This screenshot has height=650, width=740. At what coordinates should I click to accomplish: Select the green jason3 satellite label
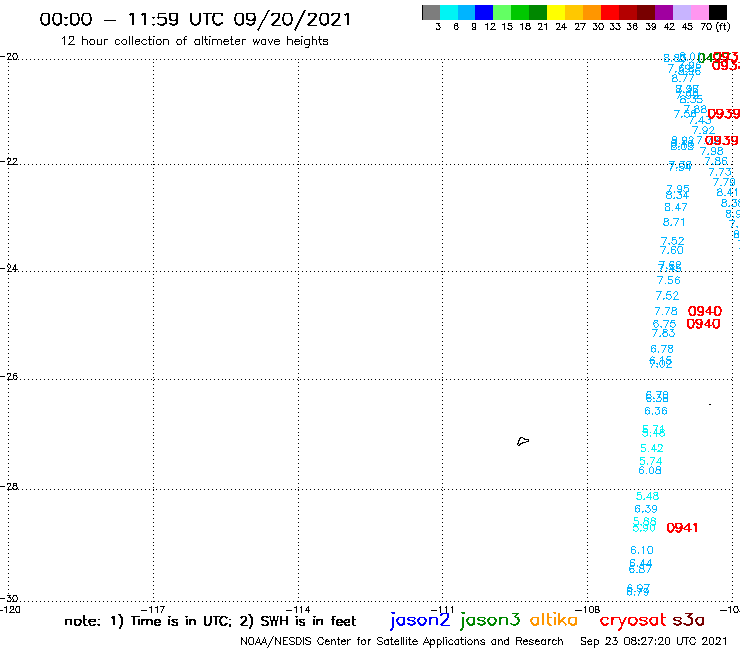coord(490,620)
